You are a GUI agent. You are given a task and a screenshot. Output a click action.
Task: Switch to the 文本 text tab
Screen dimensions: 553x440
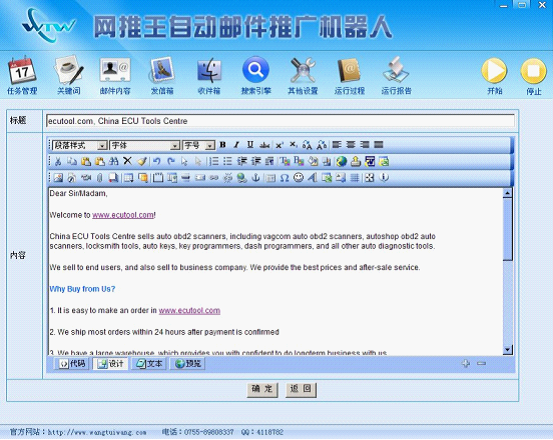click(x=149, y=363)
